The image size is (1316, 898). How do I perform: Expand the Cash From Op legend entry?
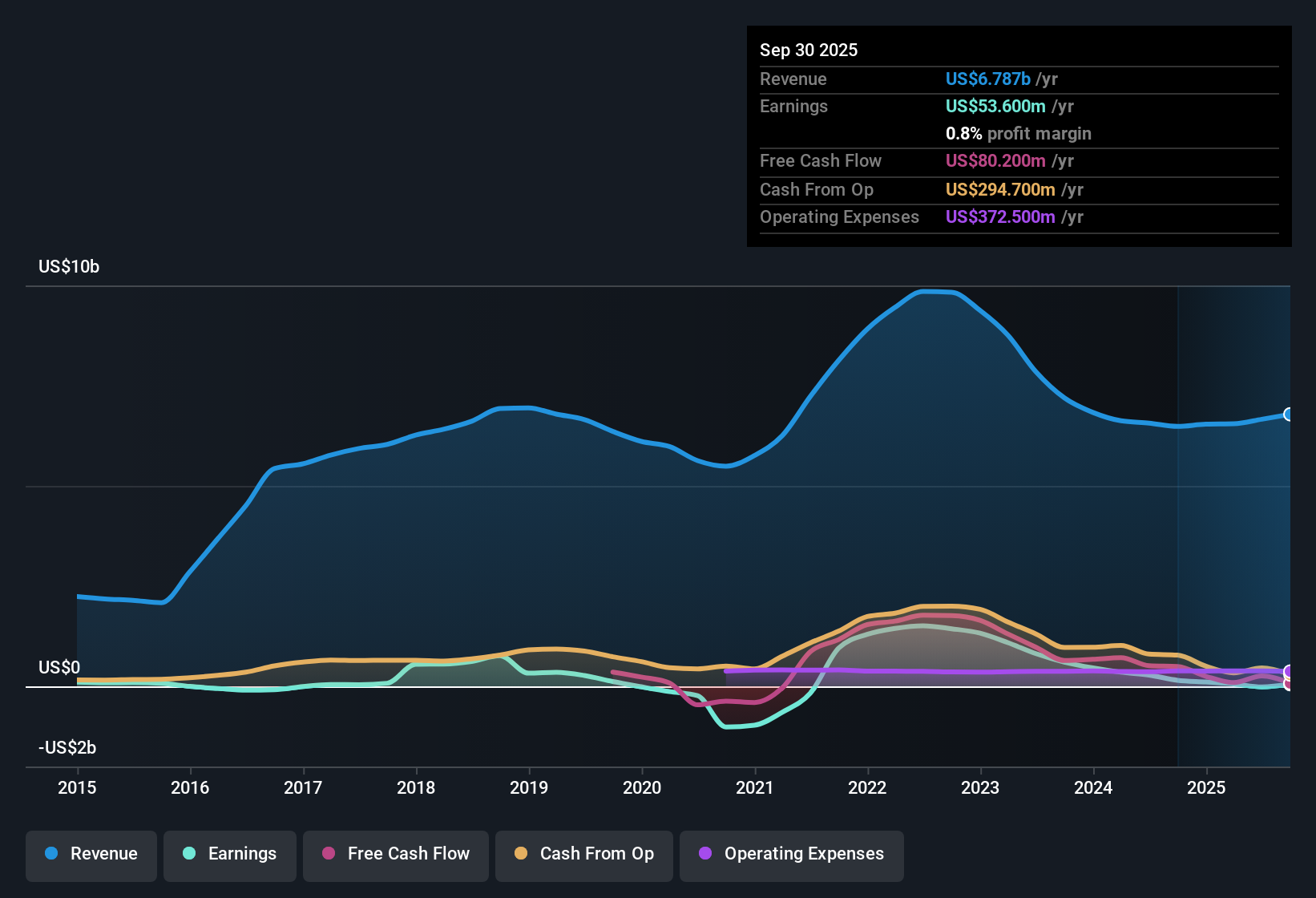[x=583, y=854]
